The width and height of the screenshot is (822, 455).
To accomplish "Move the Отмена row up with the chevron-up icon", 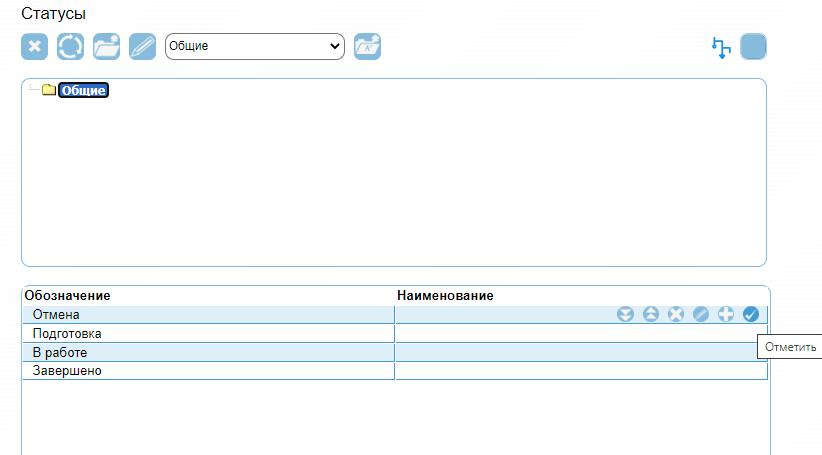I will (x=651, y=315).
